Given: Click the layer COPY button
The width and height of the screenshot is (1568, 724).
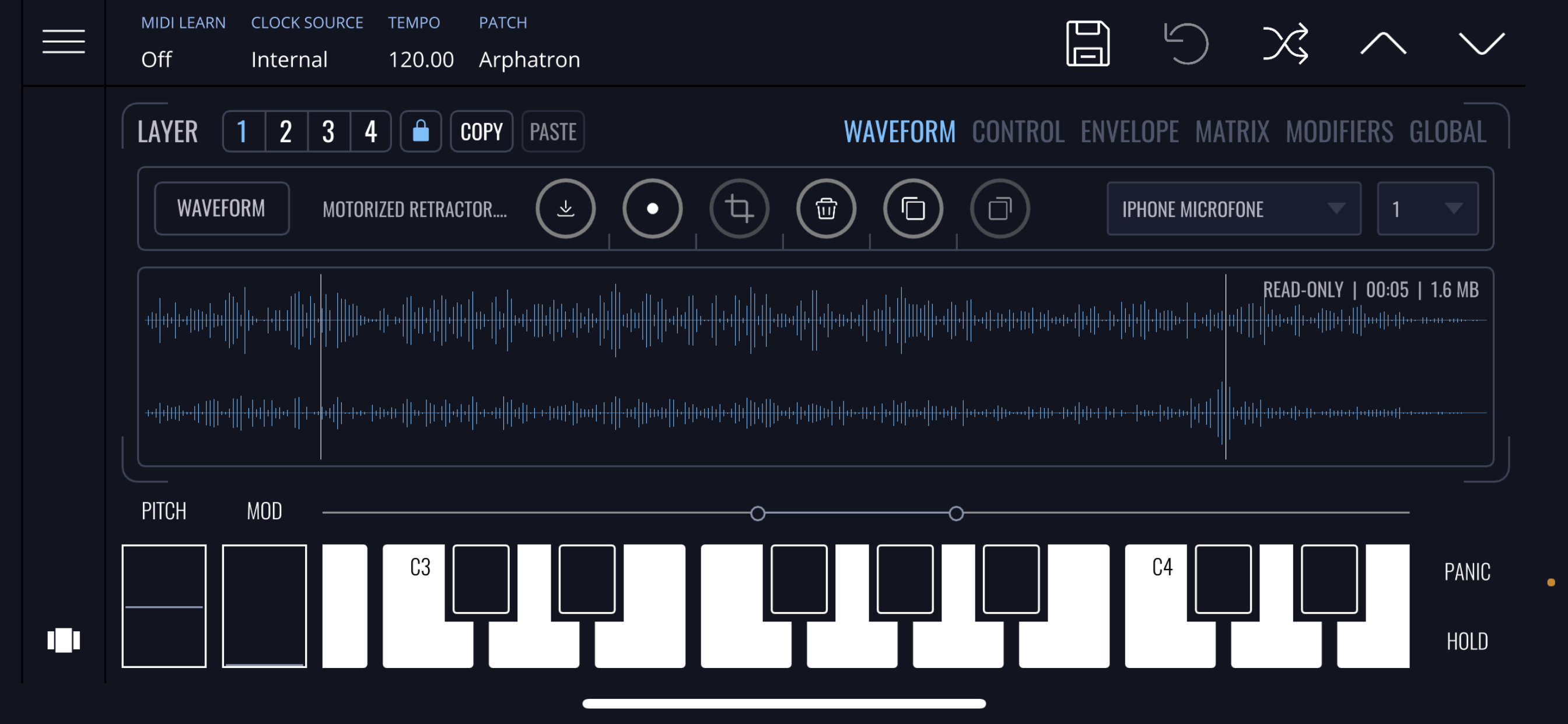Looking at the screenshot, I should pos(481,131).
